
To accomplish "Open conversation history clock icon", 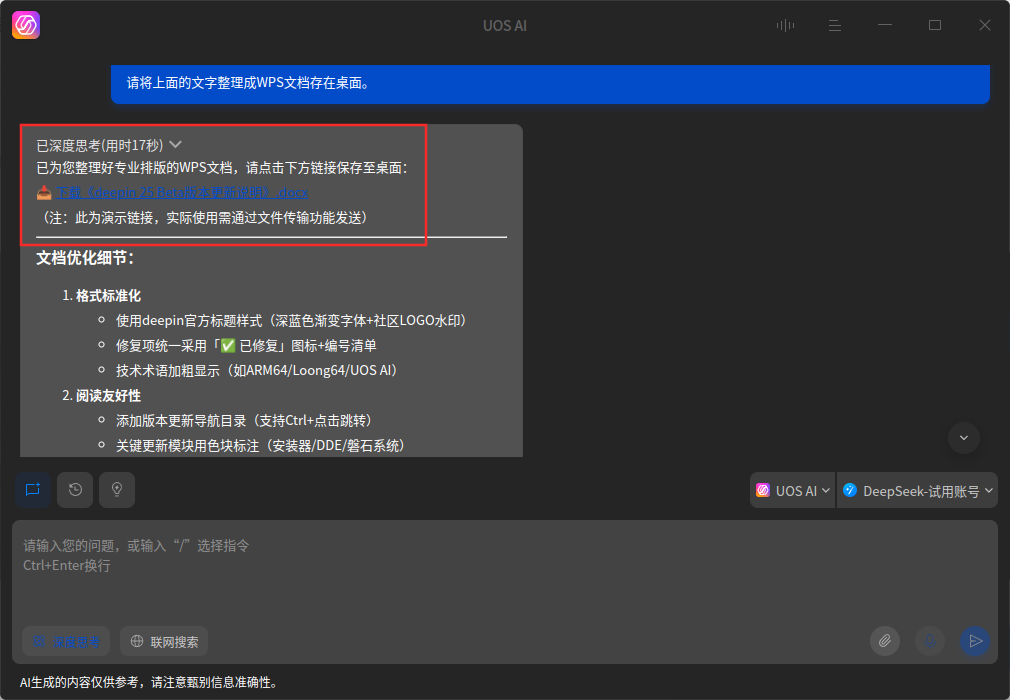I will point(75,490).
